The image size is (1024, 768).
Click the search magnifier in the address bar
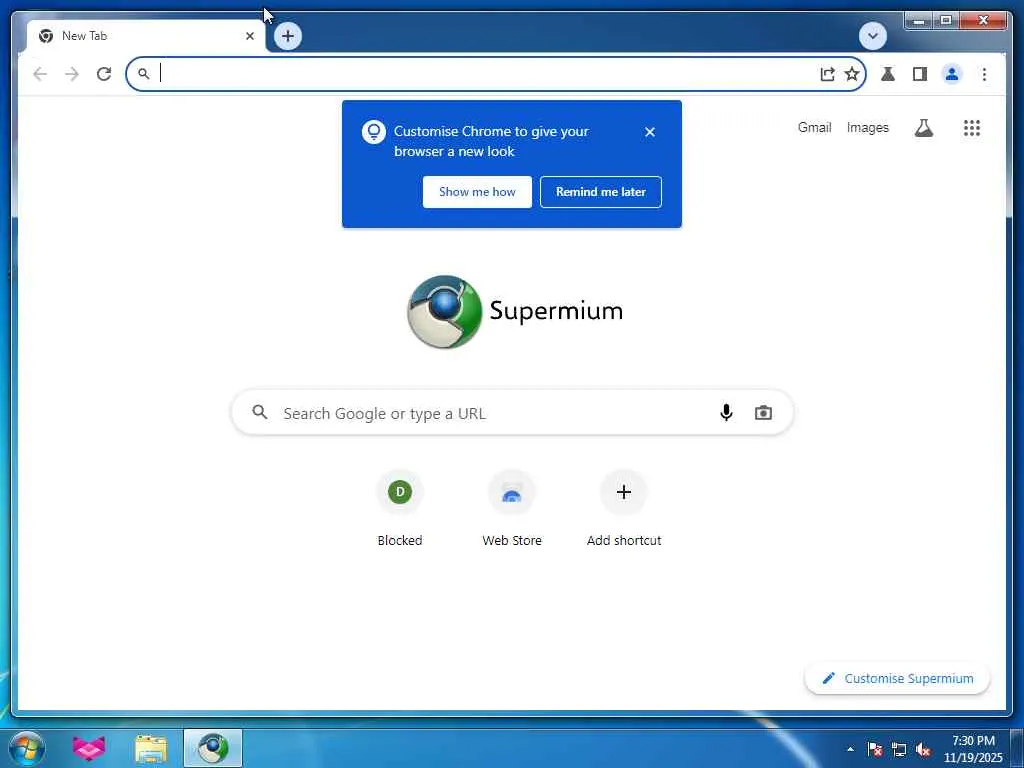coord(144,74)
